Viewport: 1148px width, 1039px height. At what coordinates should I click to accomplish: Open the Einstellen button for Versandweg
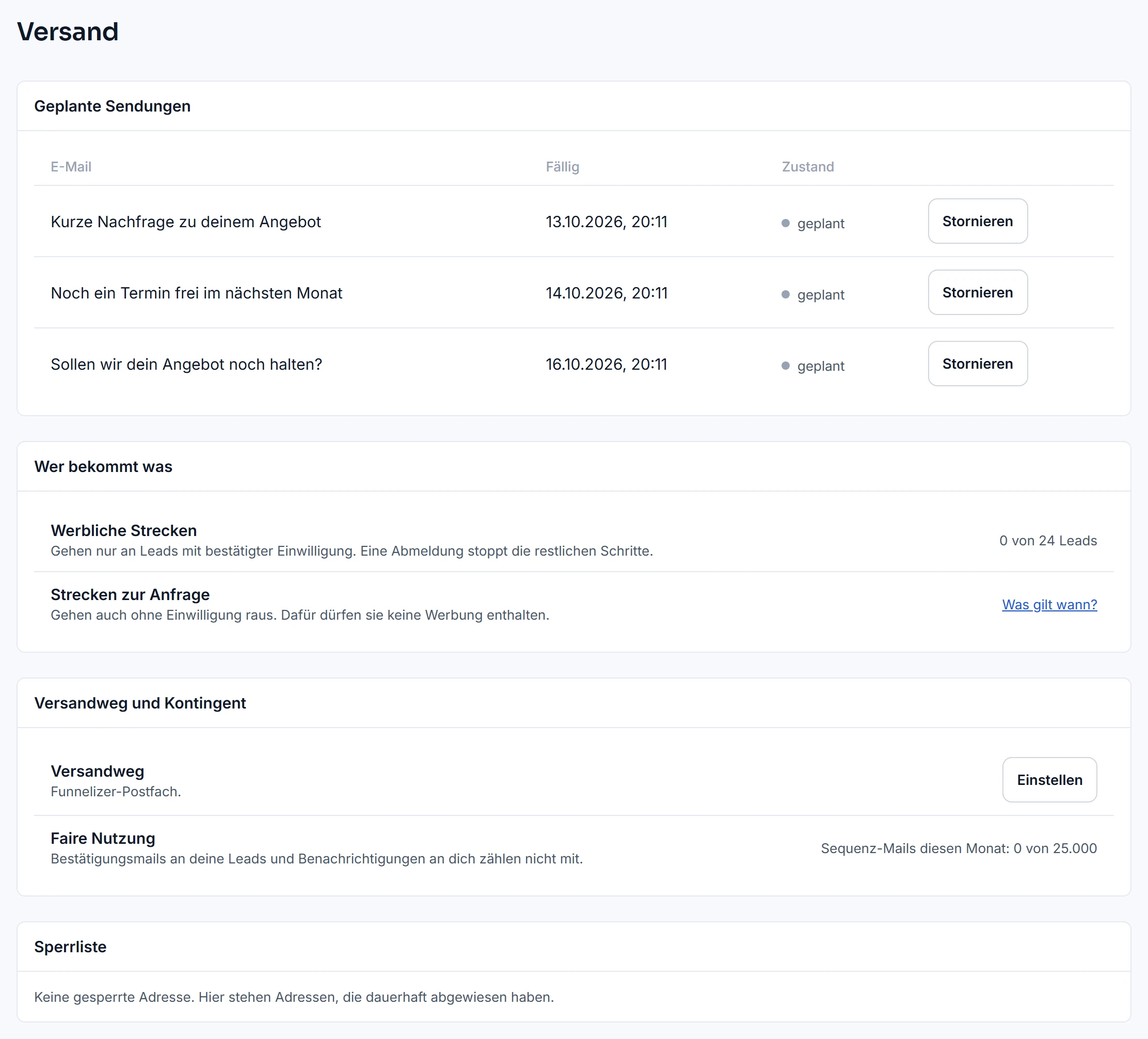(1049, 780)
